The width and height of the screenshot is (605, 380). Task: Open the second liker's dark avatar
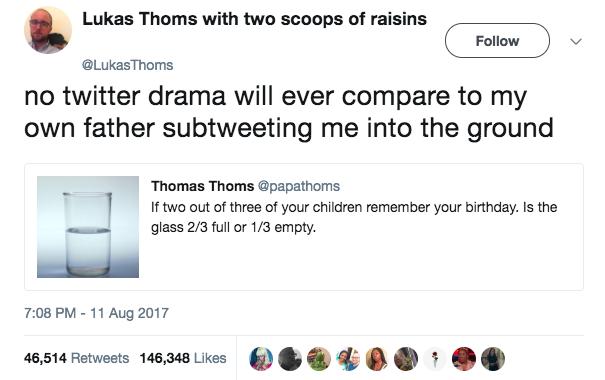pos(290,359)
